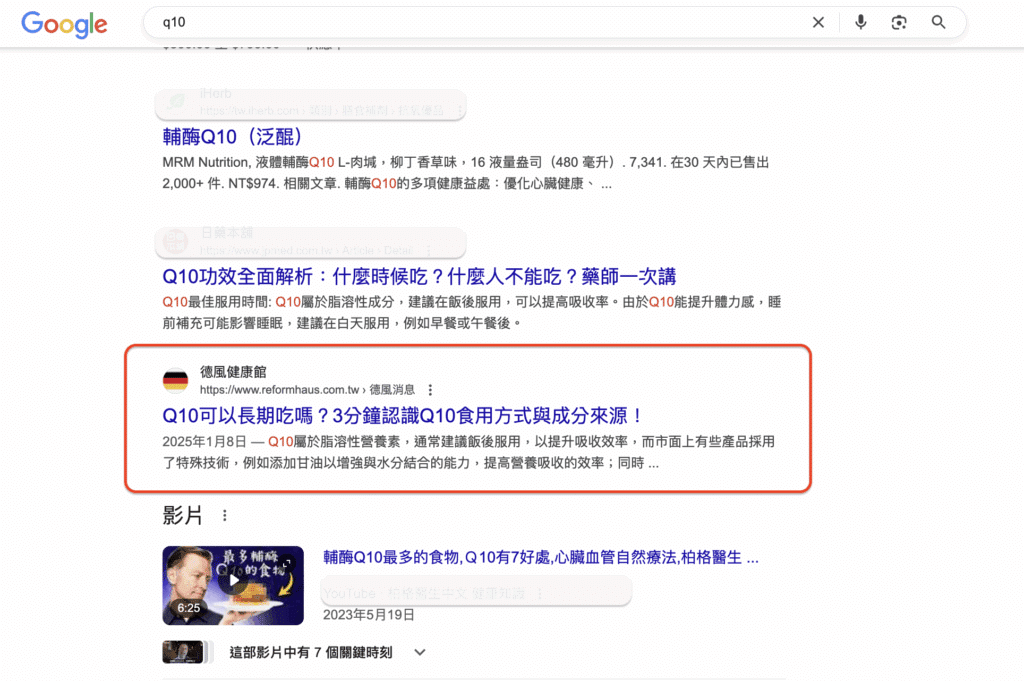Click the 6:25 duration badge on video

[x=188, y=607]
